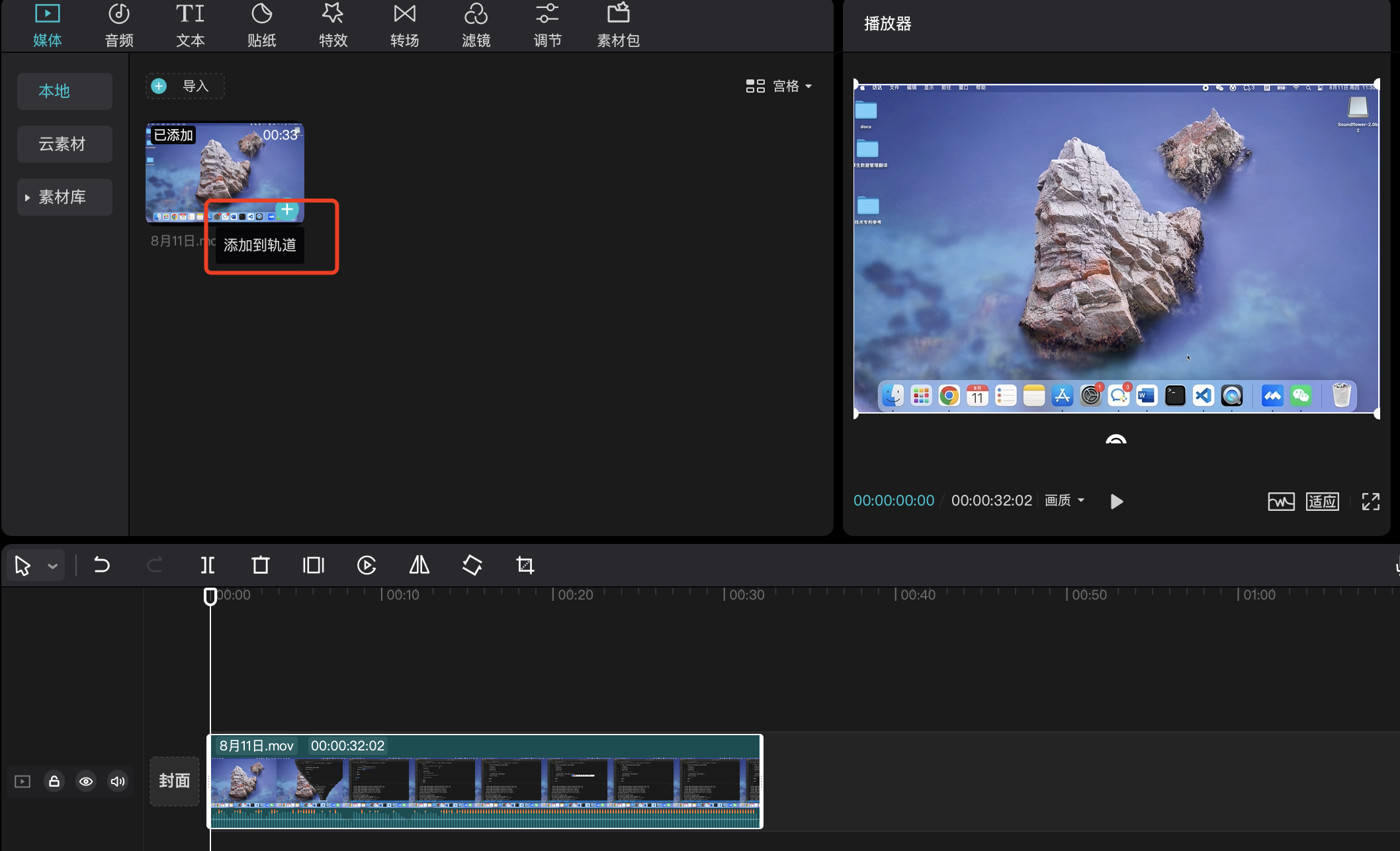Click the speed playback icon in toolbar
This screenshot has height=851, width=1400.
point(367,565)
